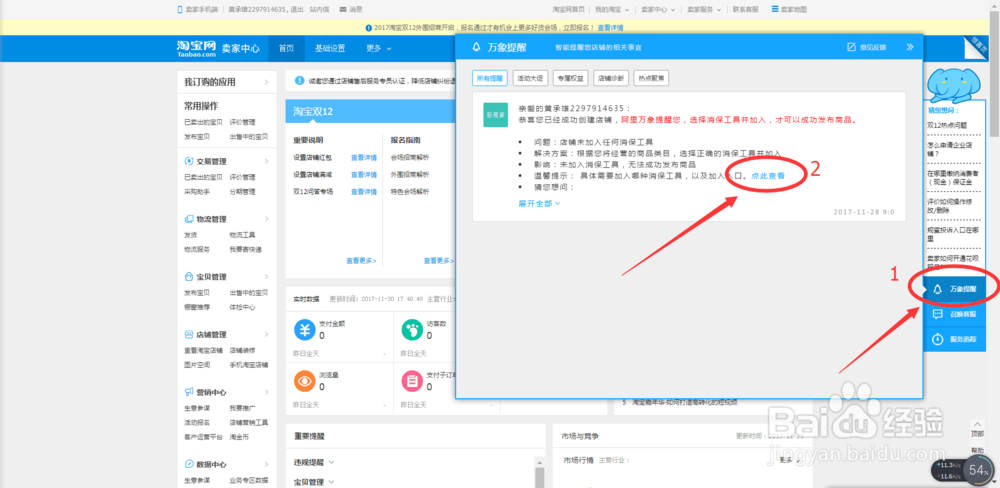The width and height of the screenshot is (1000, 488).
Task: Click the blue elephant mascot
Action: coord(954,84)
